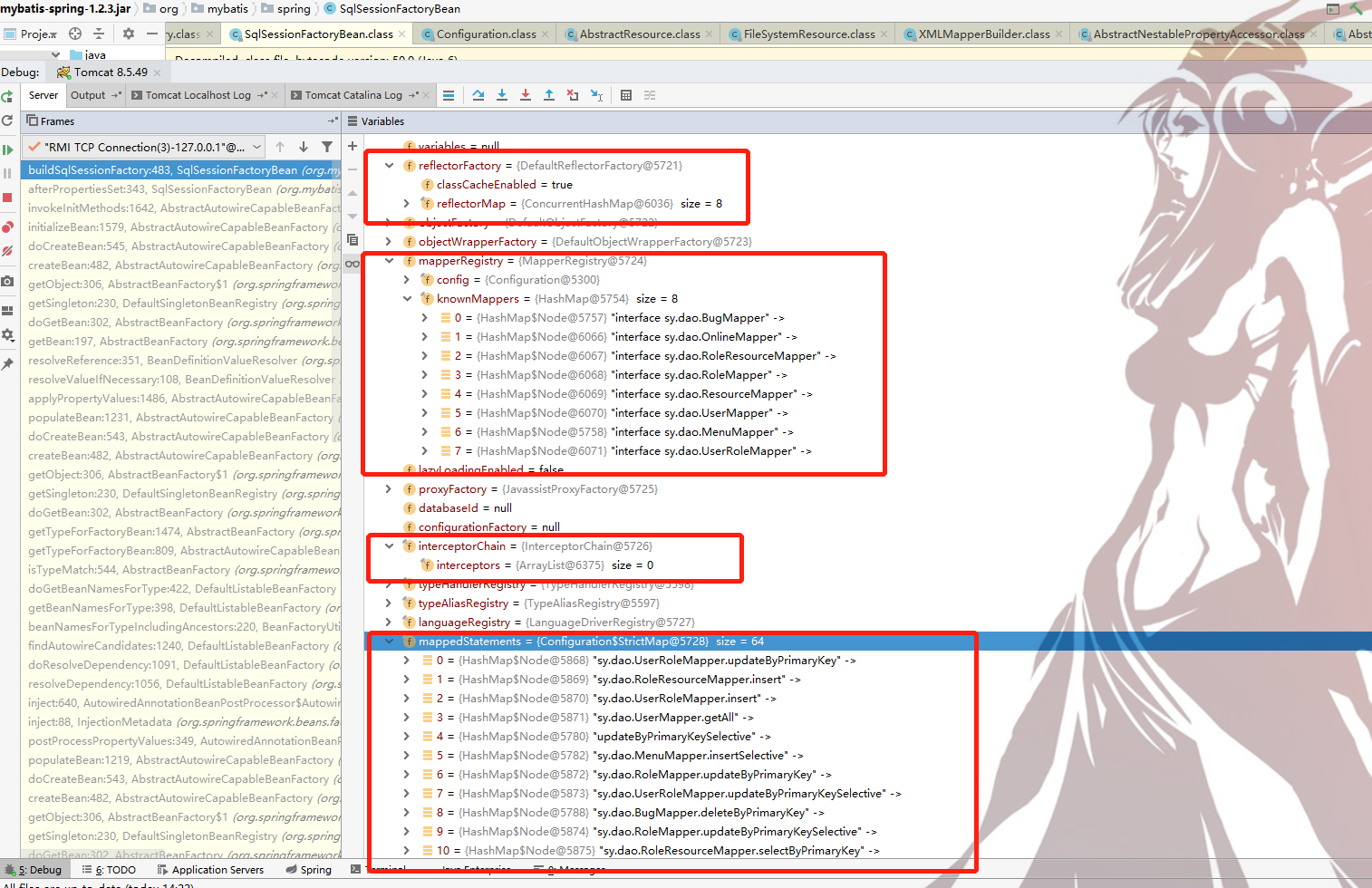The image size is (1372, 888).
Task: Resume the paused program
Action: pos(7,150)
